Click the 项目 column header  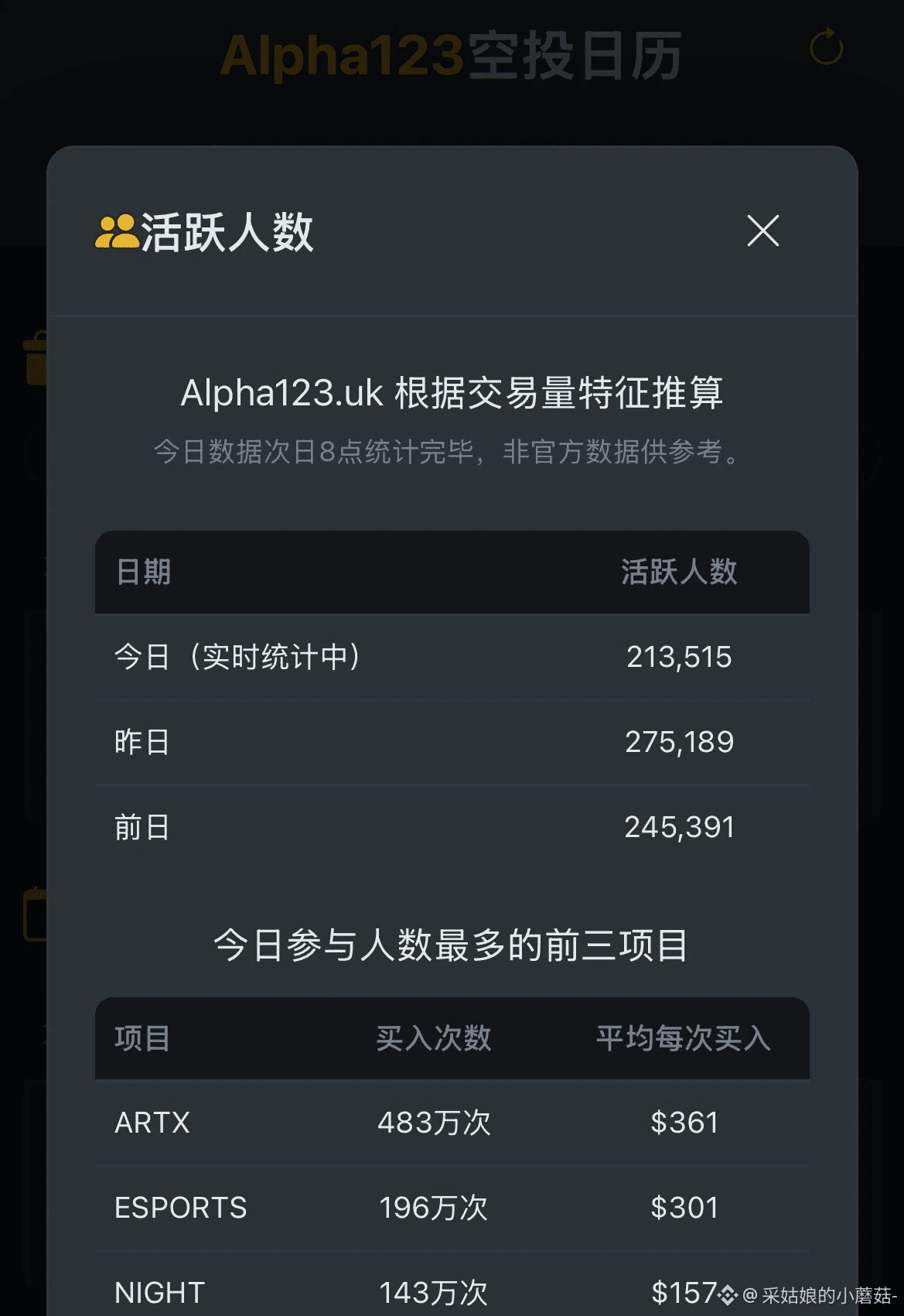(x=142, y=1038)
